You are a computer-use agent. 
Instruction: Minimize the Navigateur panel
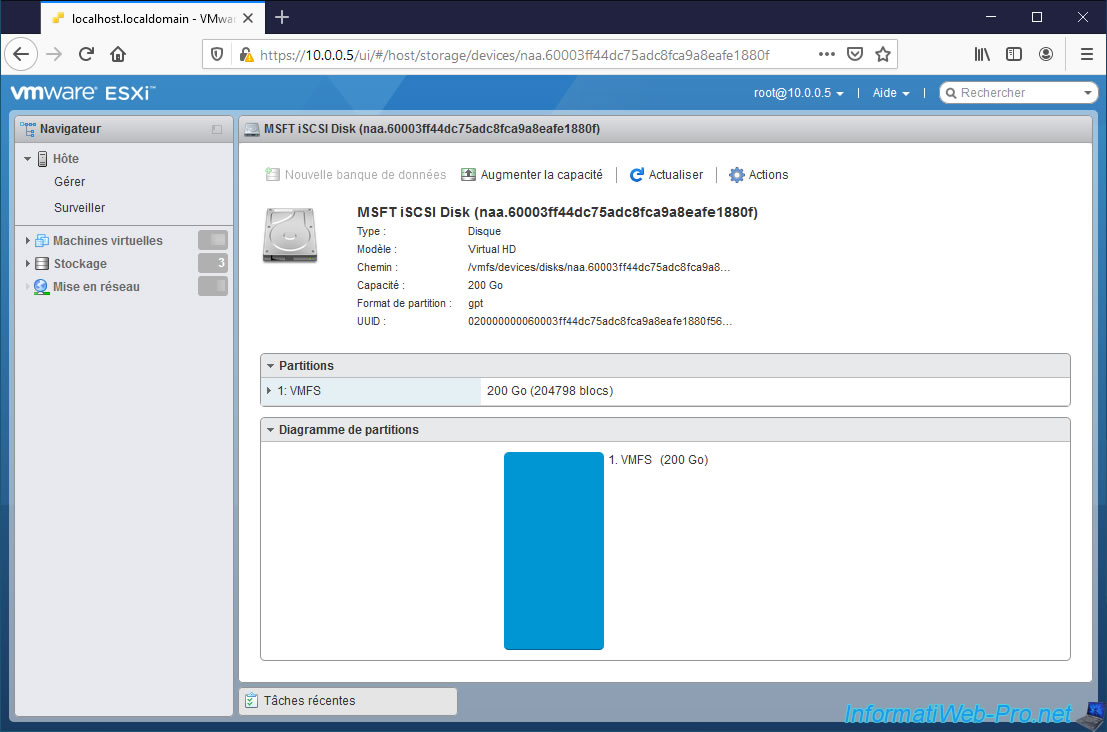click(x=217, y=129)
